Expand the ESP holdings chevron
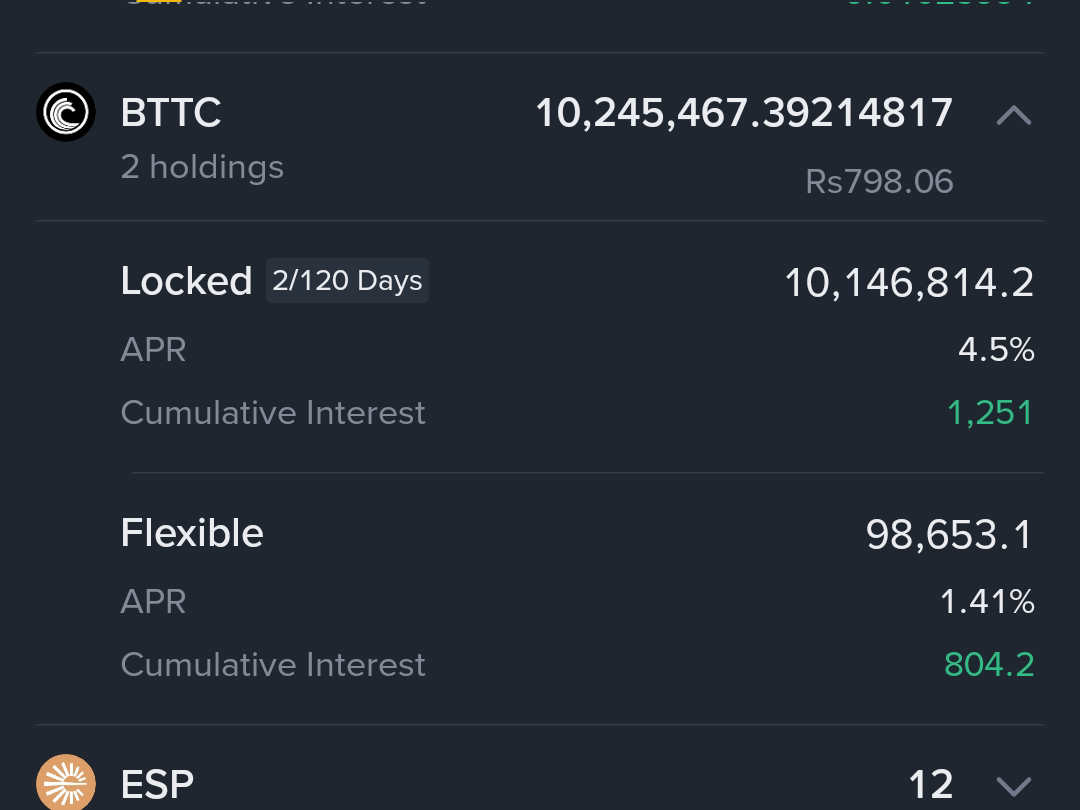 click(1014, 786)
